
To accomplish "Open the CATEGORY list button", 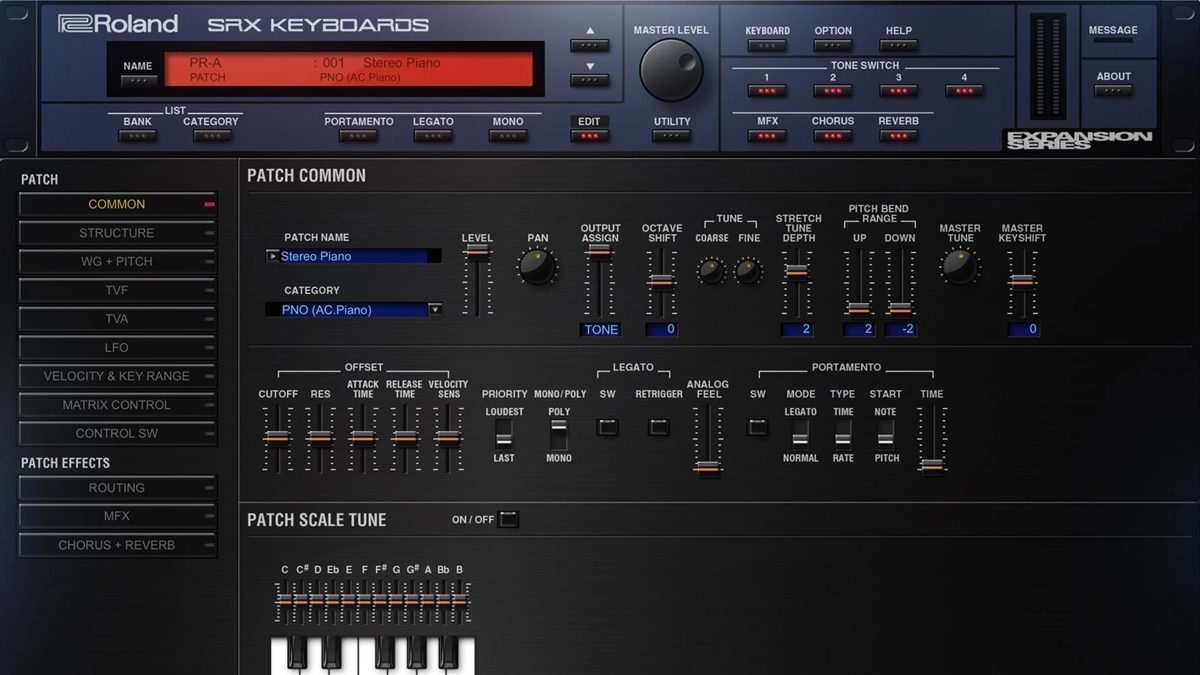I will (211, 136).
